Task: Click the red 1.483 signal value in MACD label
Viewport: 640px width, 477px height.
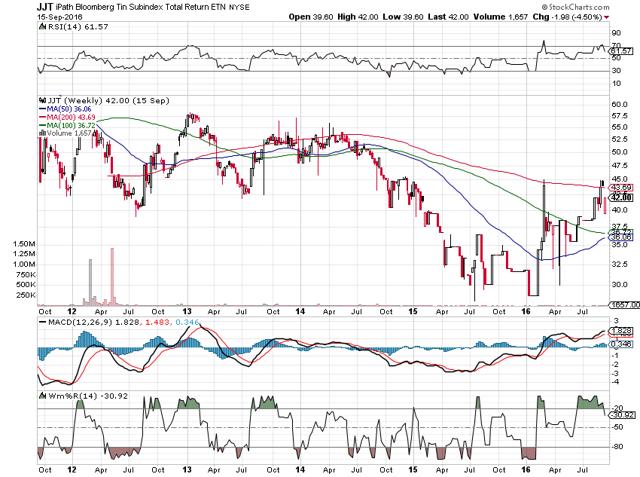Action: [x=158, y=322]
